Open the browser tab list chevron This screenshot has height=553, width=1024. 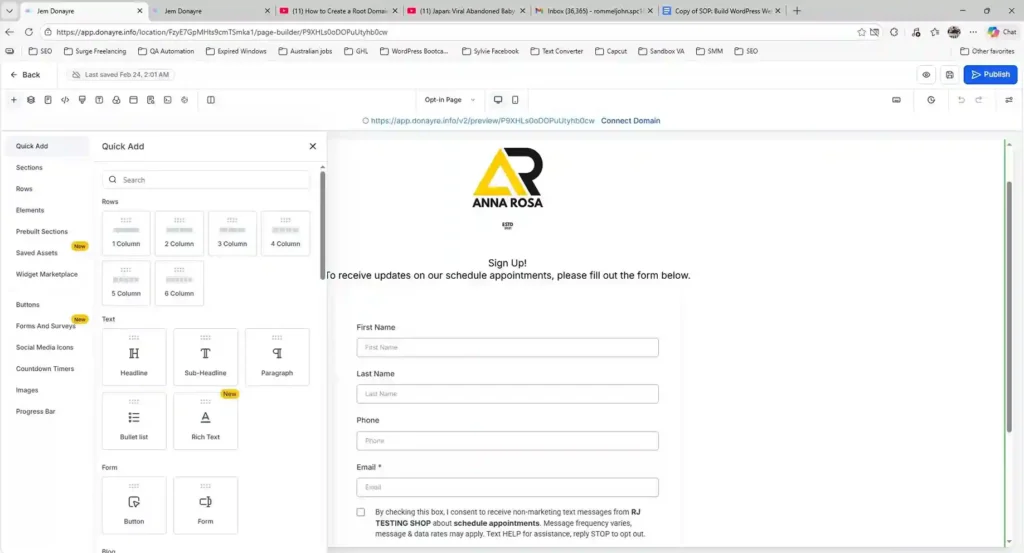pyautogui.click(x=9, y=11)
